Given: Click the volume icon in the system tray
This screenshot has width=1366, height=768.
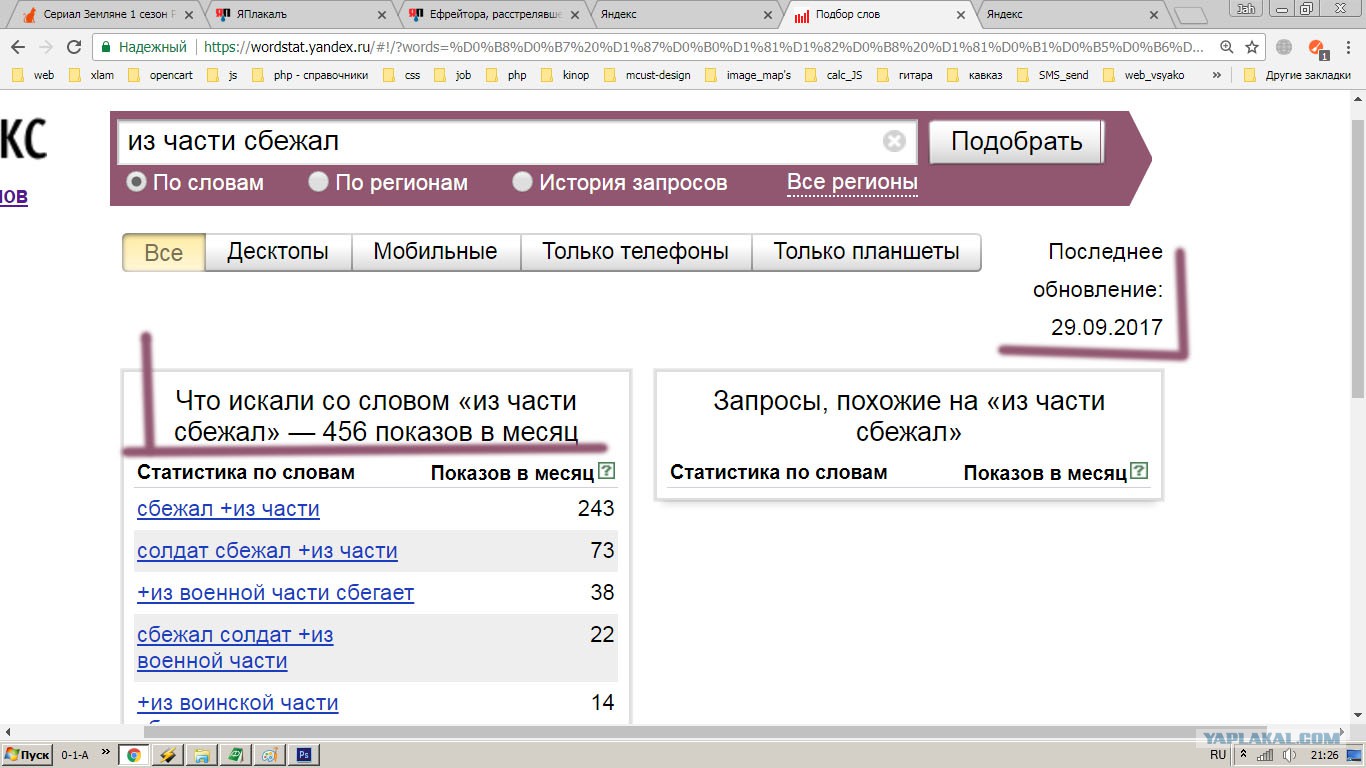Looking at the screenshot, I should click(1289, 755).
